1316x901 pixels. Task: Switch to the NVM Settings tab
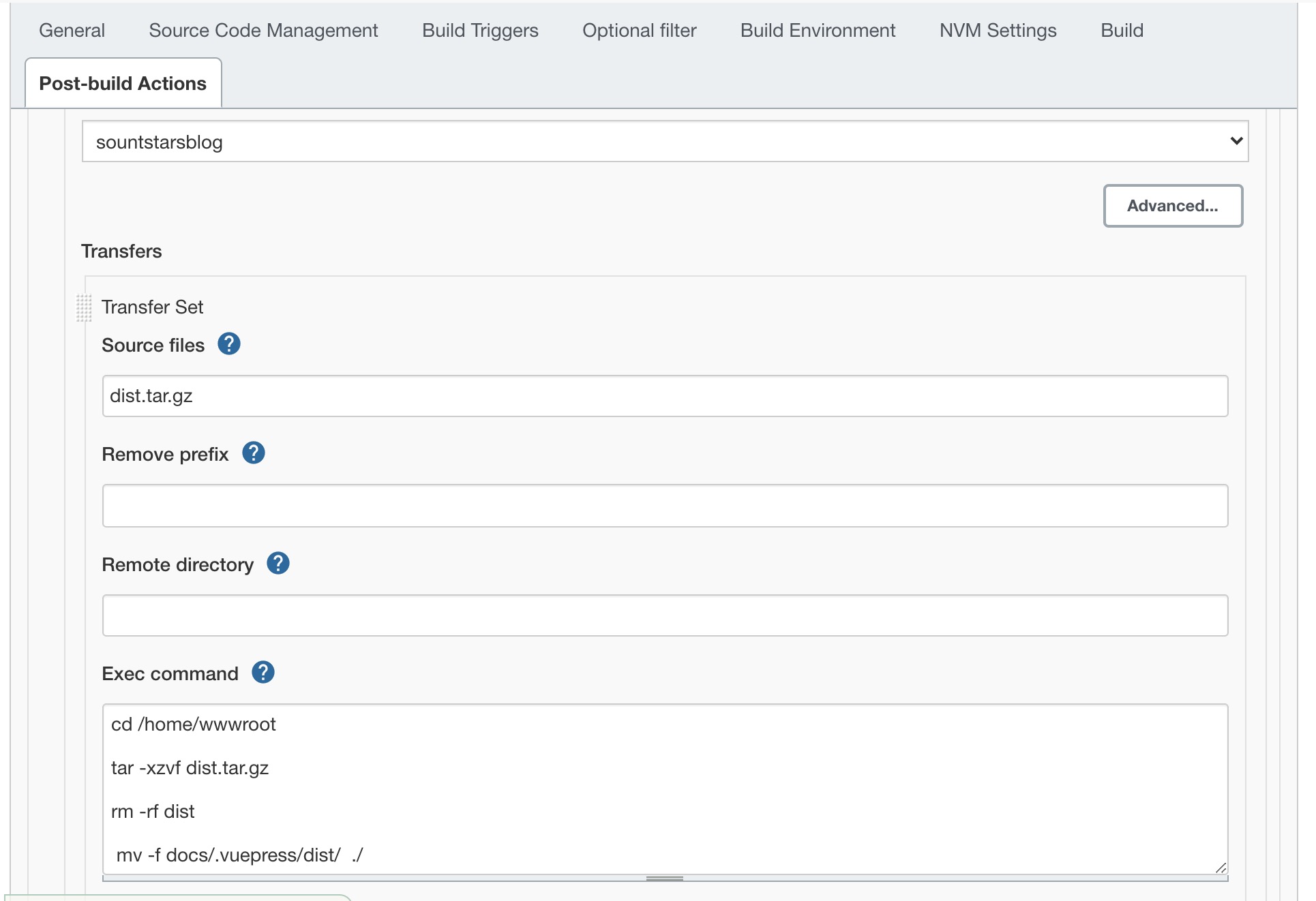click(998, 31)
